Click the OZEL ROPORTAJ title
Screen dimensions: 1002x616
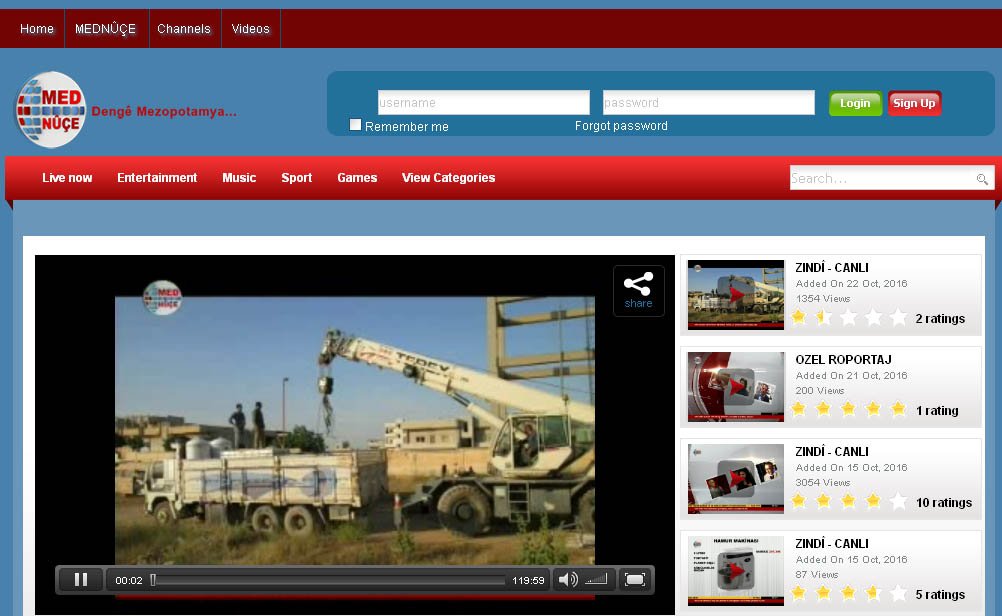[x=844, y=360]
